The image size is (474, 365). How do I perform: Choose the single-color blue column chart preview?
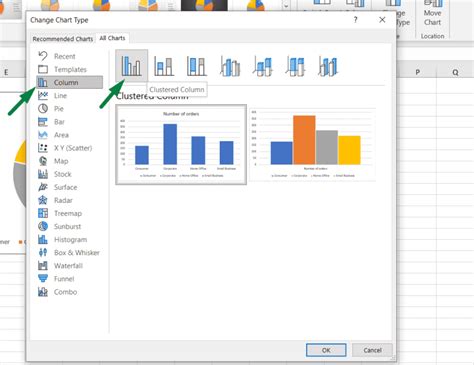tap(181, 144)
